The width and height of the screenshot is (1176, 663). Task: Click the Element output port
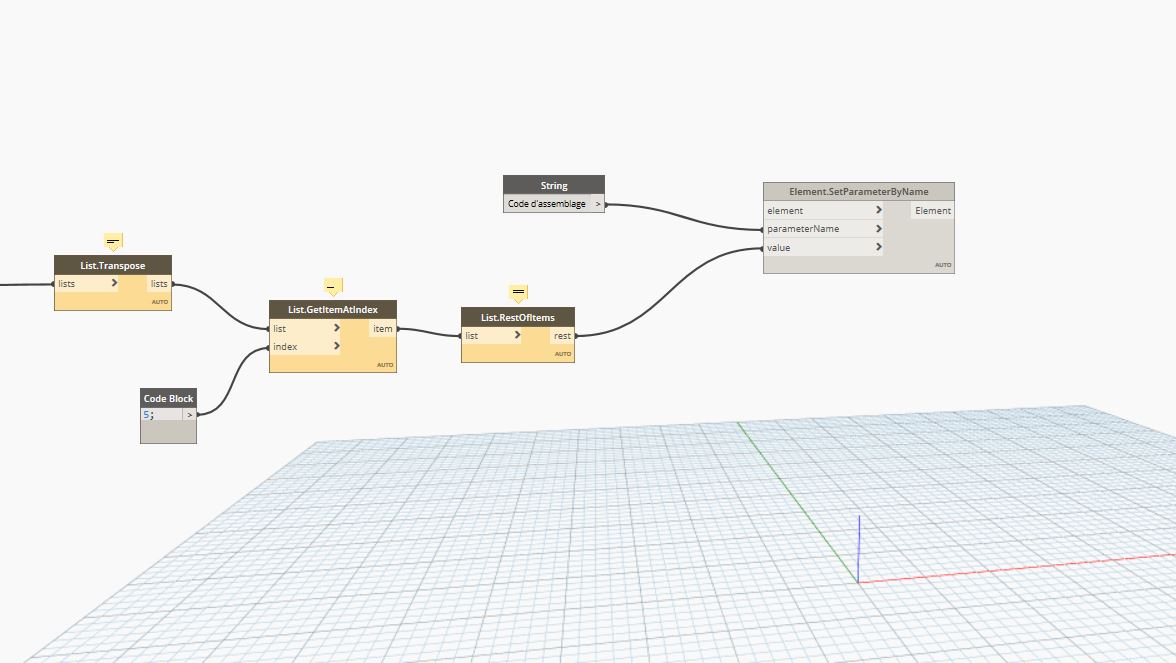[x=932, y=211]
